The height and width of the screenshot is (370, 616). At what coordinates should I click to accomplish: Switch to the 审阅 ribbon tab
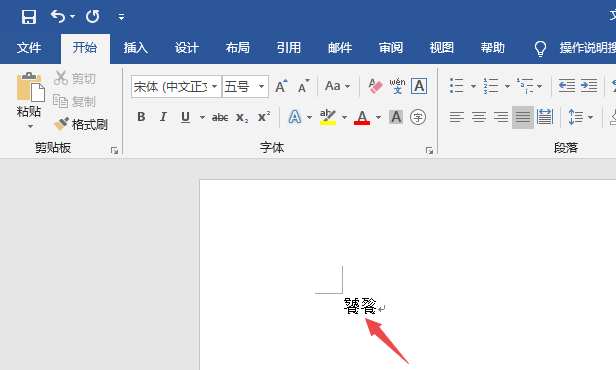391,48
